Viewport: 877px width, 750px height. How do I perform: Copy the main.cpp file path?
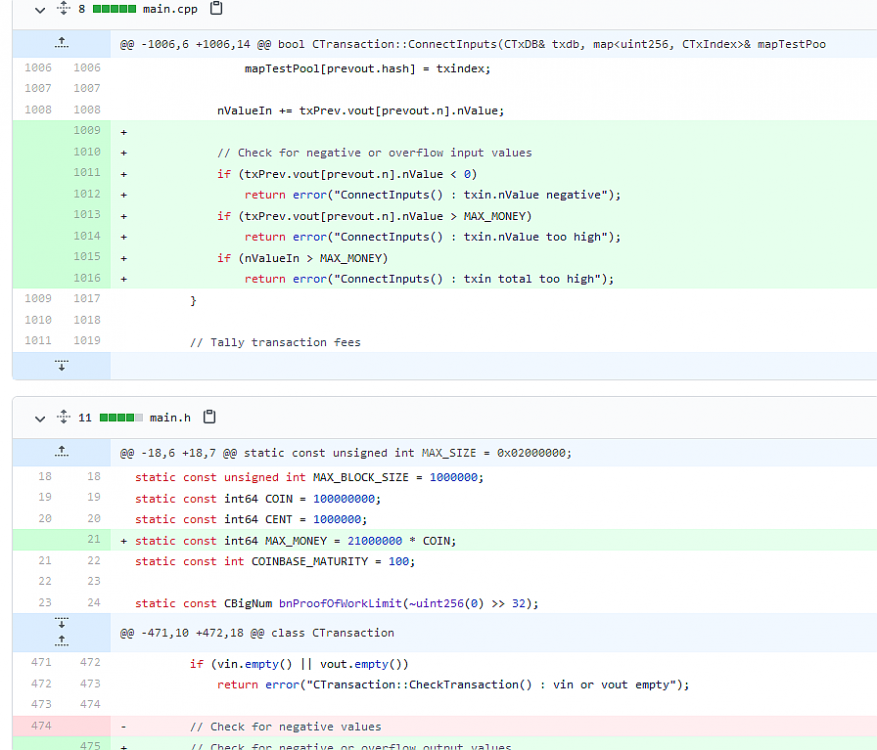(x=216, y=9)
